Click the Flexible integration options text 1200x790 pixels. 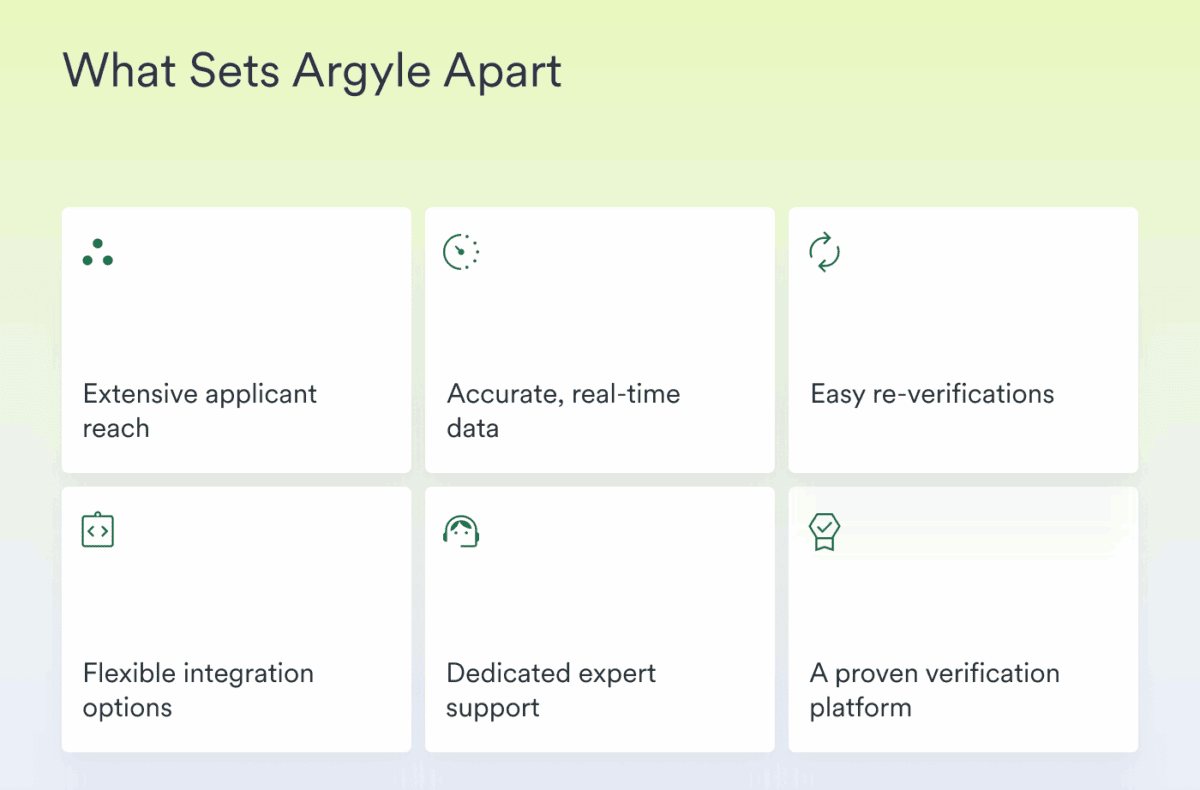tap(198, 690)
